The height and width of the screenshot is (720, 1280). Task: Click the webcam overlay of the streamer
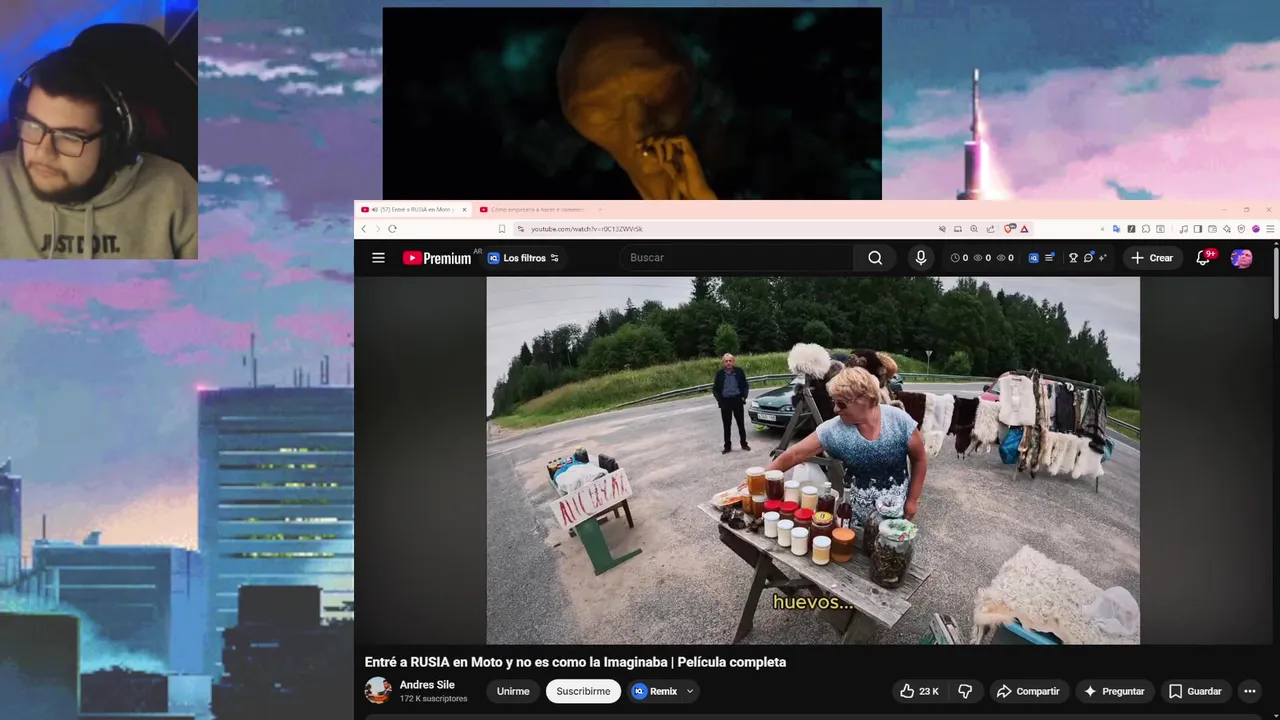coord(99,130)
